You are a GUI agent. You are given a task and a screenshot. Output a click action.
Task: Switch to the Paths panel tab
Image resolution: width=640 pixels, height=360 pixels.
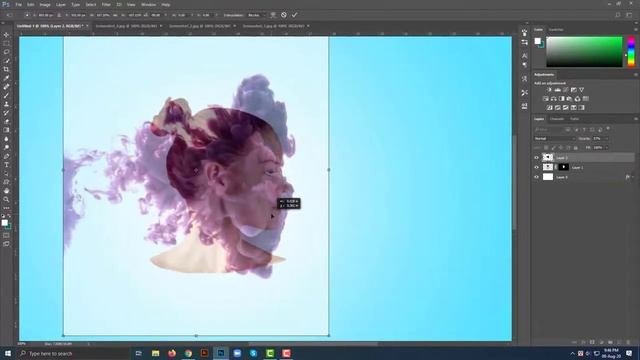tap(575, 119)
